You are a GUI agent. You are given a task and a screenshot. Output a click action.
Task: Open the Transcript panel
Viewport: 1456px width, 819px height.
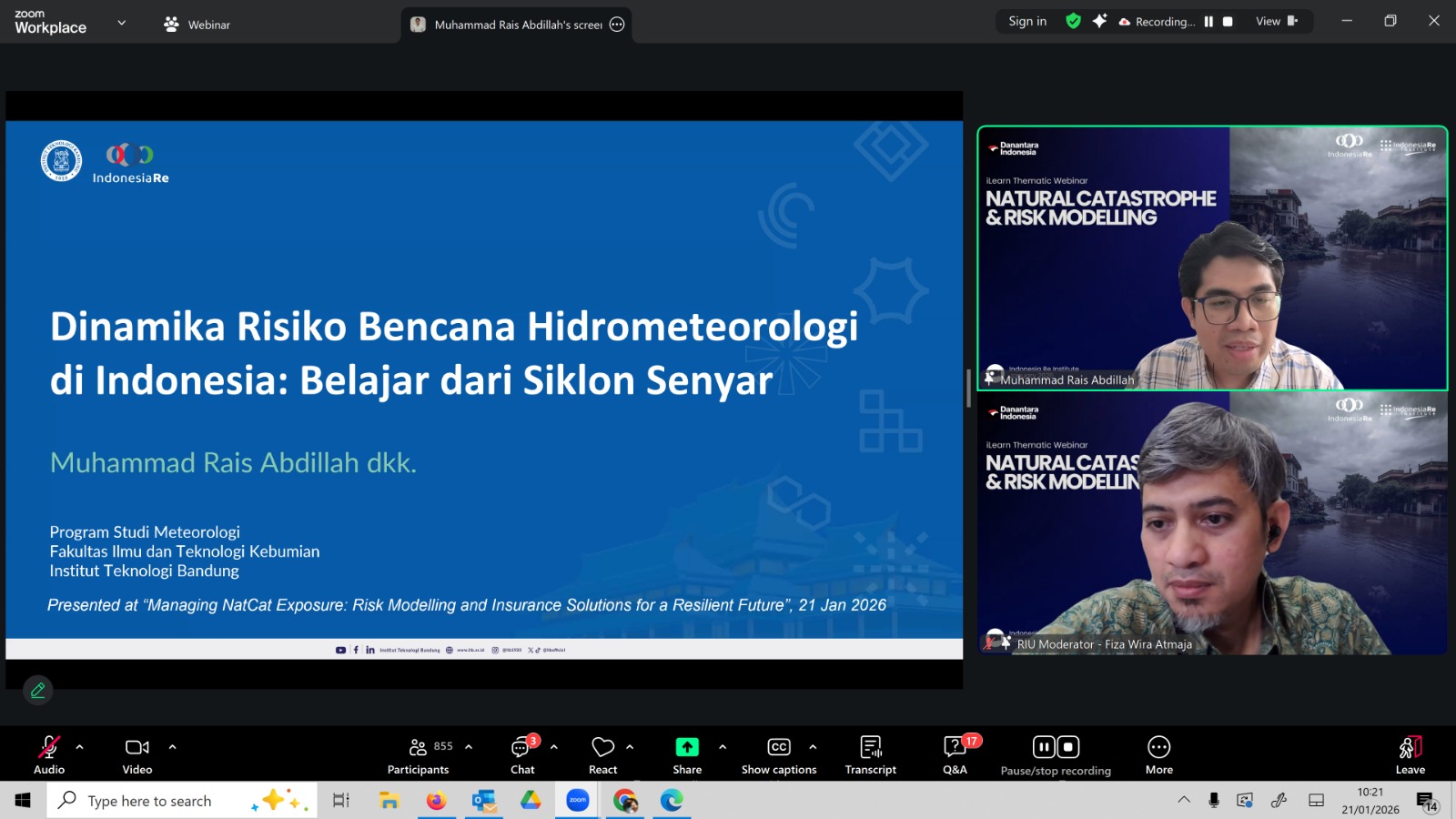pyautogui.click(x=870, y=754)
